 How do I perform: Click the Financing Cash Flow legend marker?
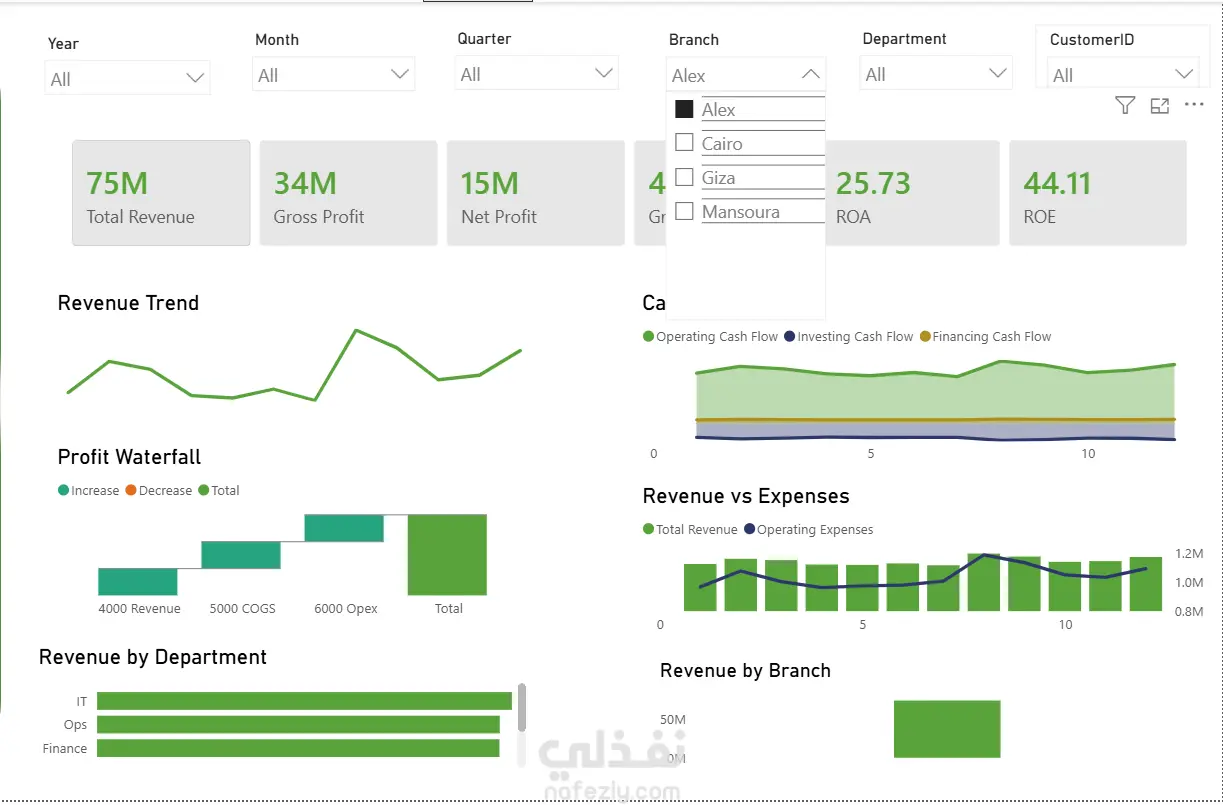click(x=924, y=337)
